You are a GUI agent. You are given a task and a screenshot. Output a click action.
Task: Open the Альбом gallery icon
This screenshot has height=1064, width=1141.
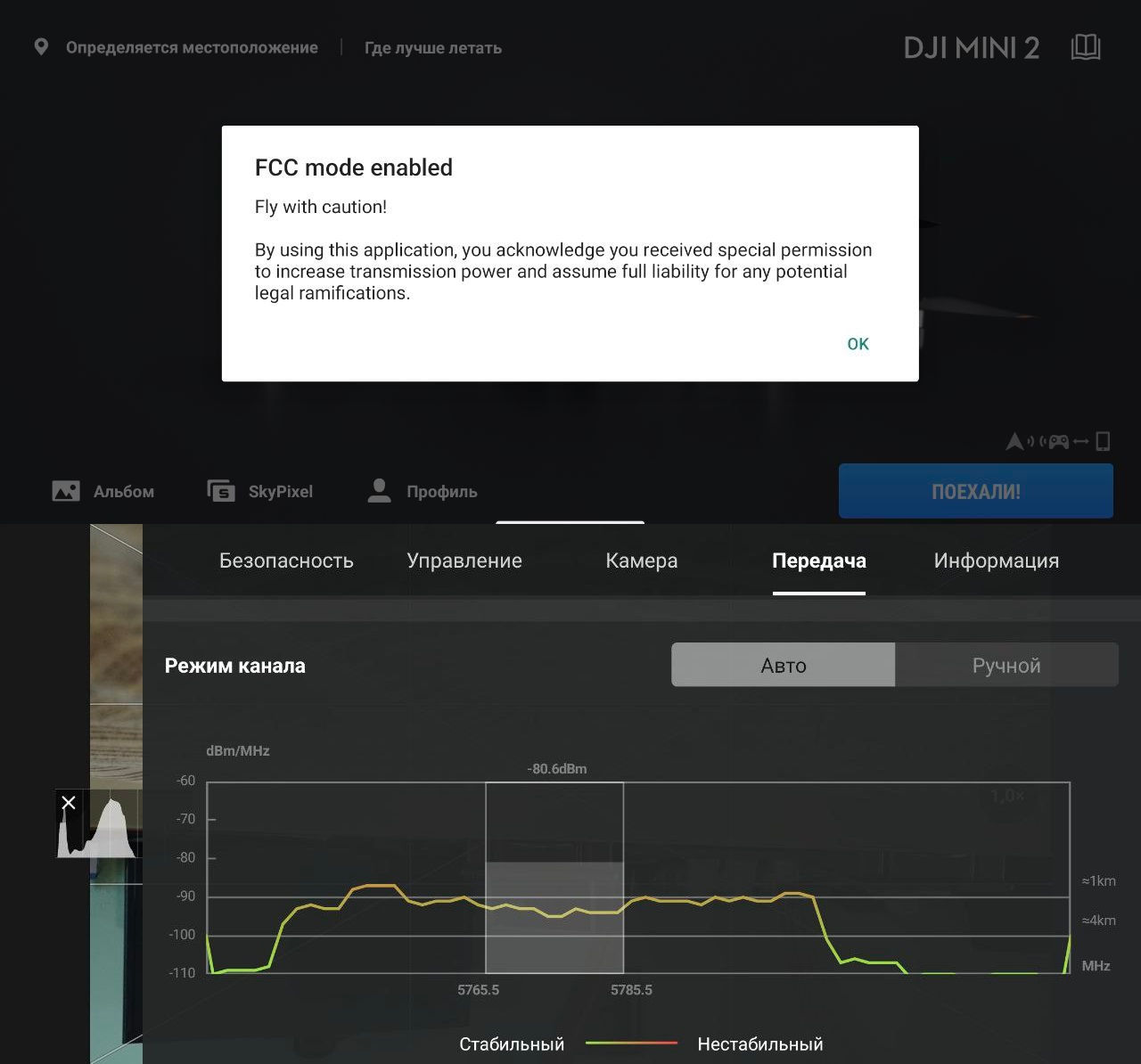[x=66, y=491]
